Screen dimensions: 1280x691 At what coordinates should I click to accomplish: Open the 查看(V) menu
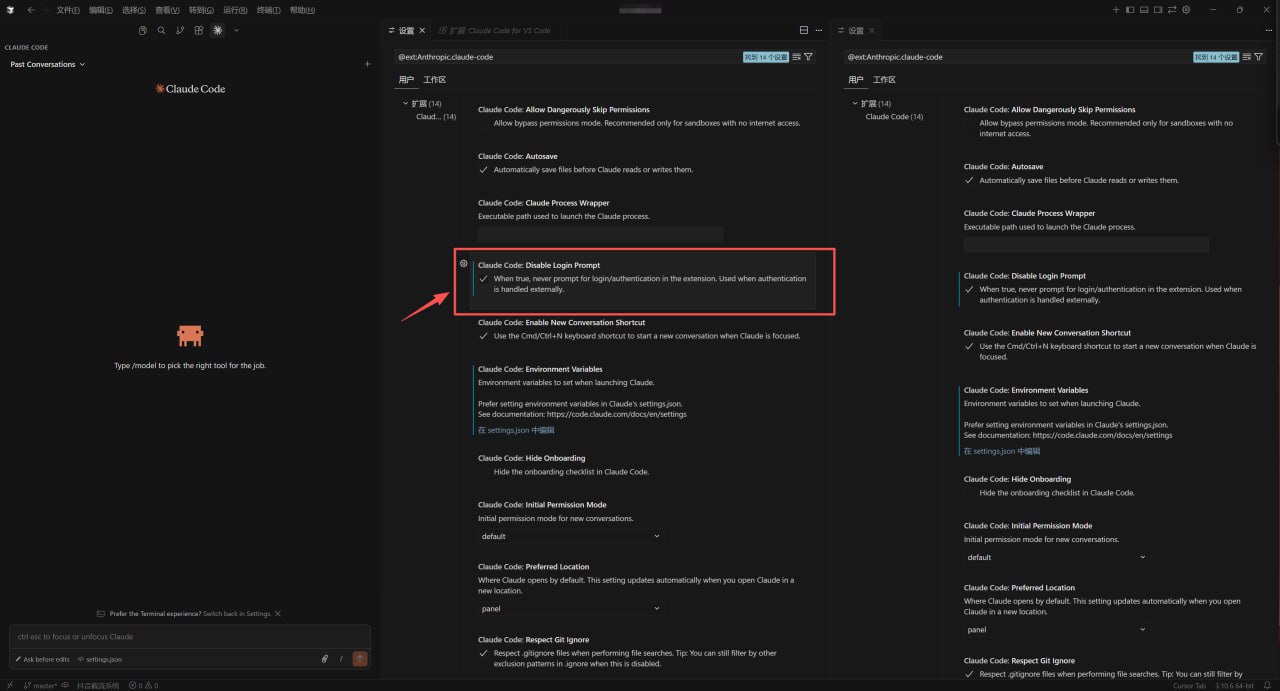pyautogui.click(x=168, y=10)
